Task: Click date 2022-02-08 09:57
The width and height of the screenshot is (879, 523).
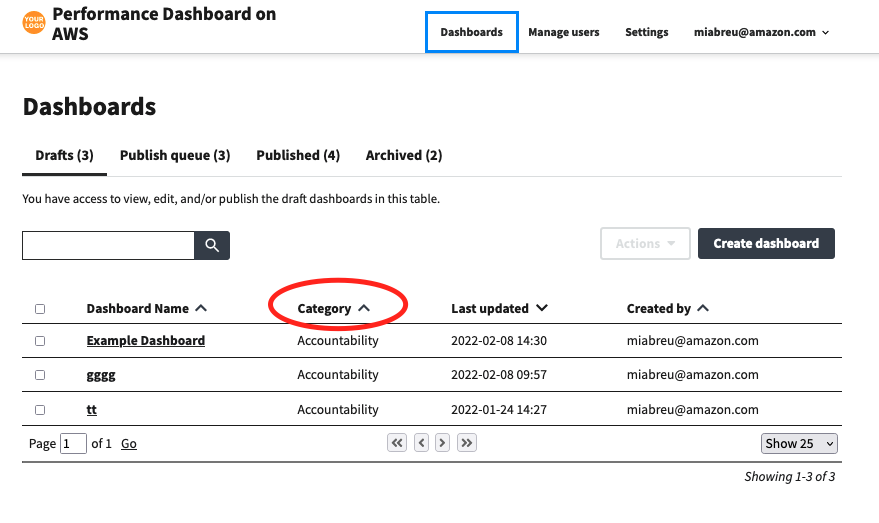Action: [499, 375]
